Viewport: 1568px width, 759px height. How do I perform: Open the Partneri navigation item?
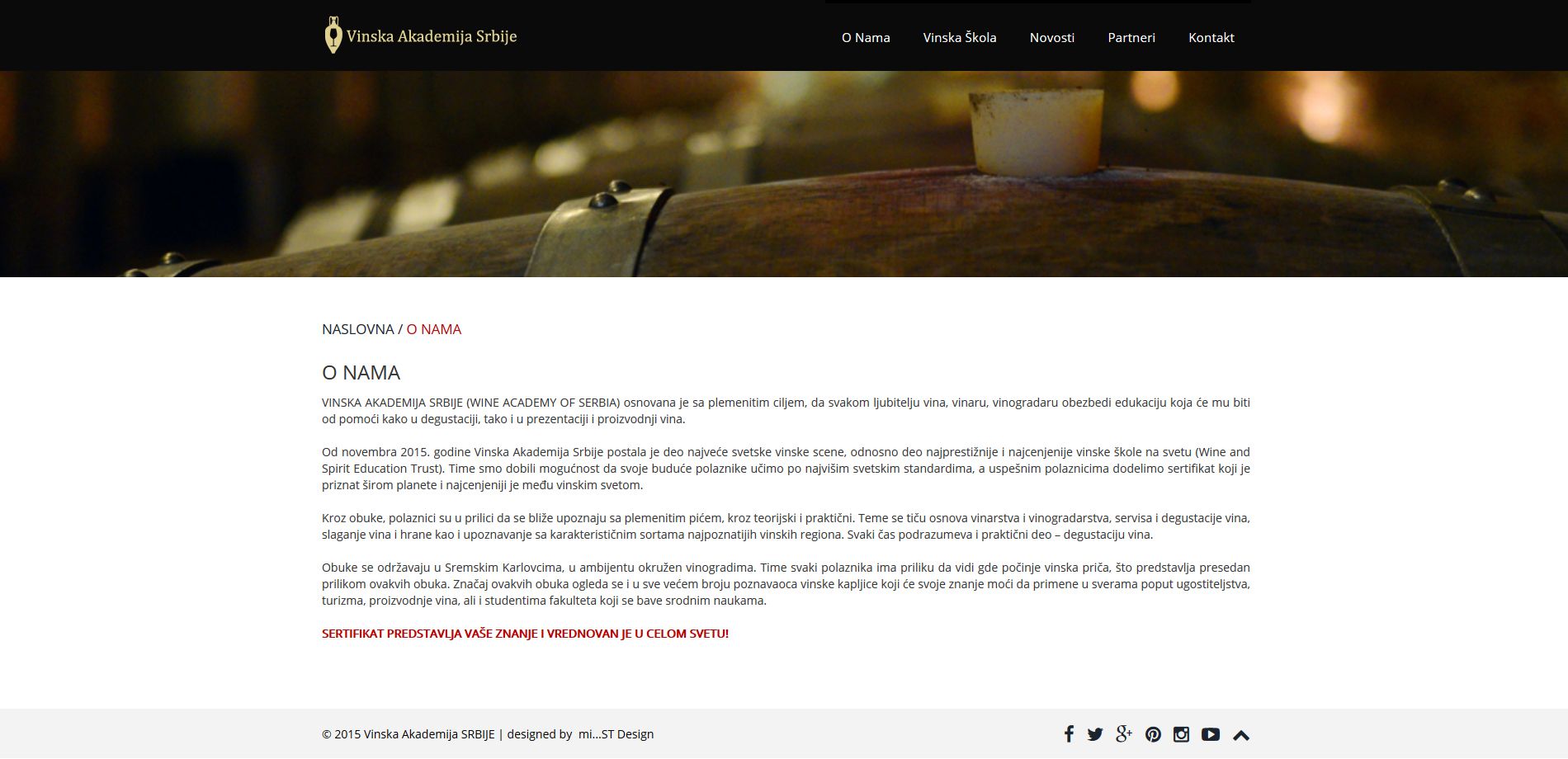click(1131, 37)
